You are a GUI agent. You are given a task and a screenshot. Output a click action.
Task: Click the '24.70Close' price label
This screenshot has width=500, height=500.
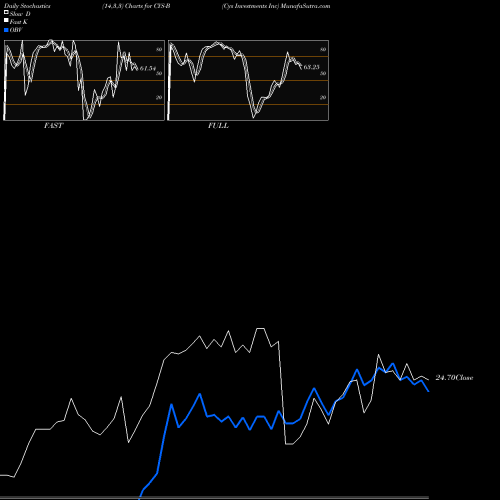[454, 378]
